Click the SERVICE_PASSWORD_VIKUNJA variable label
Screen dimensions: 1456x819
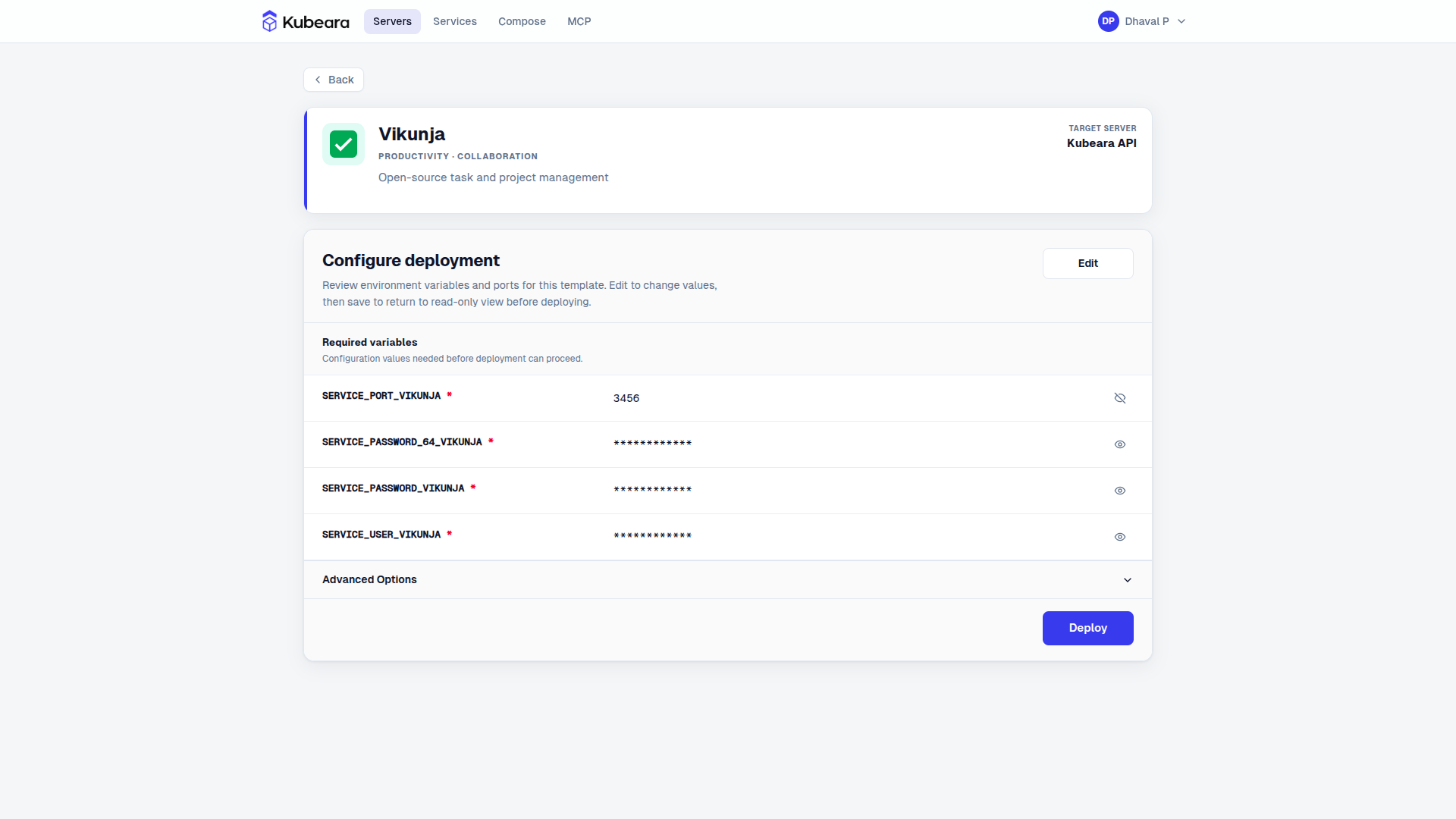(x=393, y=488)
